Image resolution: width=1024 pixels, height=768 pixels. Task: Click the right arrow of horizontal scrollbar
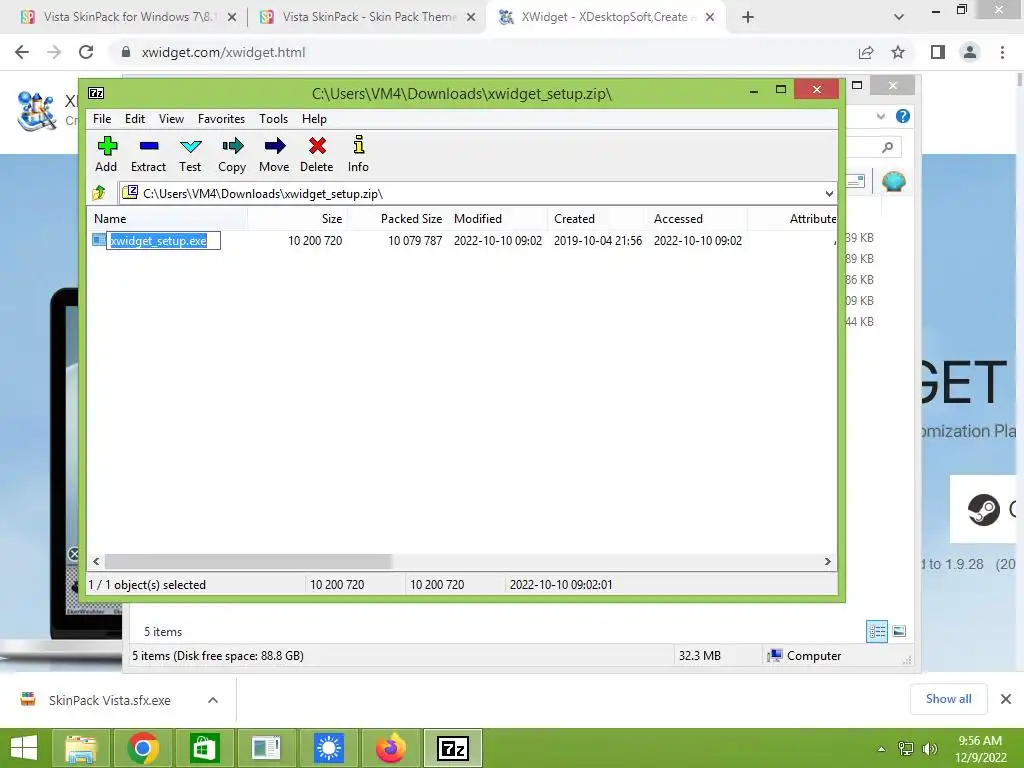tap(827, 562)
